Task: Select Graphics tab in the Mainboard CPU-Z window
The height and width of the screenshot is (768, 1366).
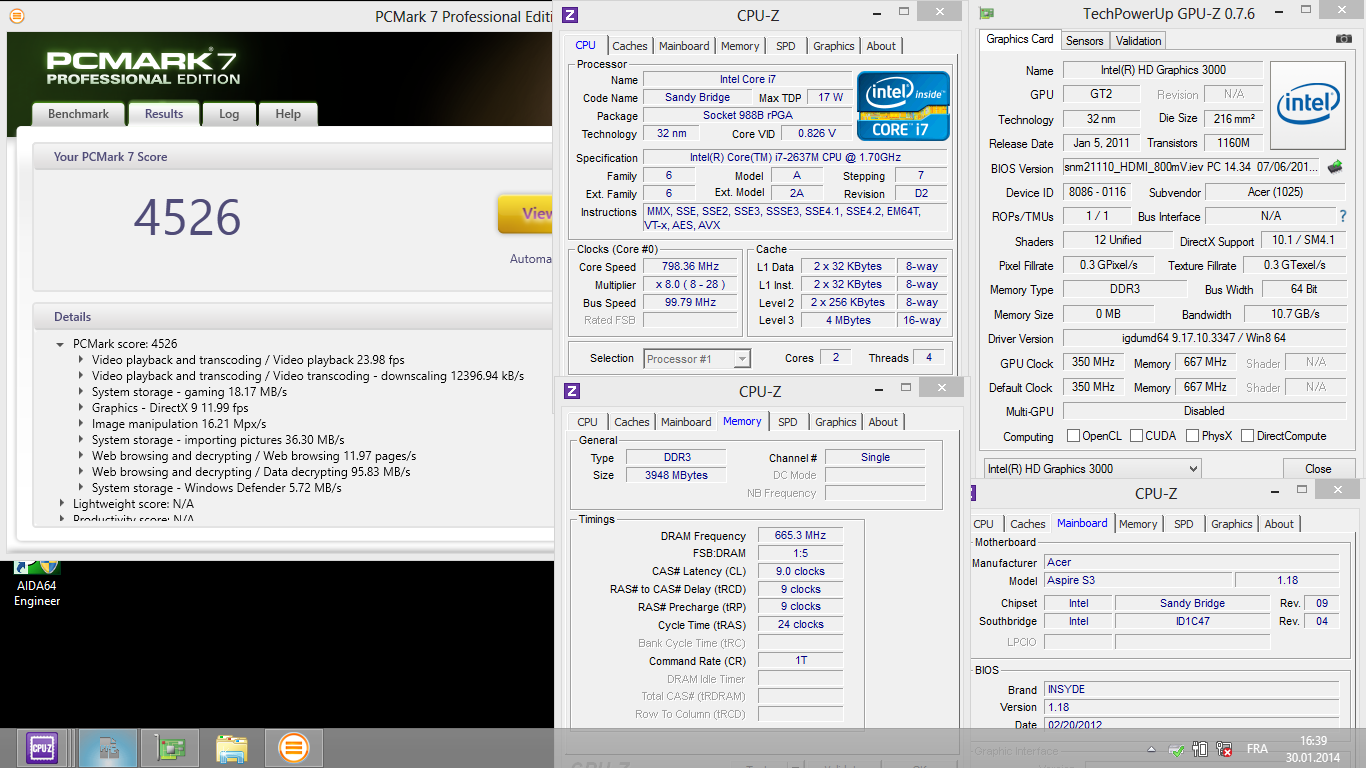Action: coord(1232,524)
